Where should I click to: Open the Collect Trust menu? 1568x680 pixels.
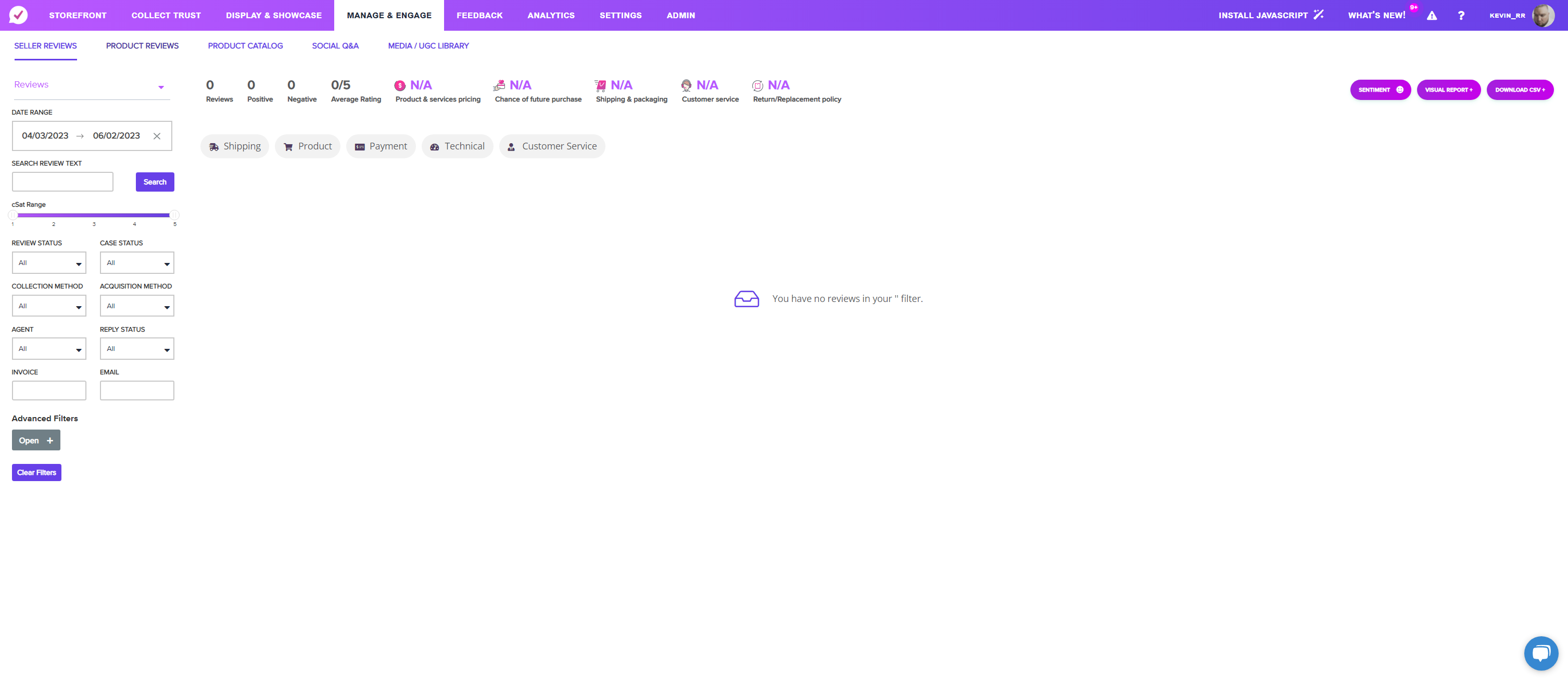(x=166, y=15)
